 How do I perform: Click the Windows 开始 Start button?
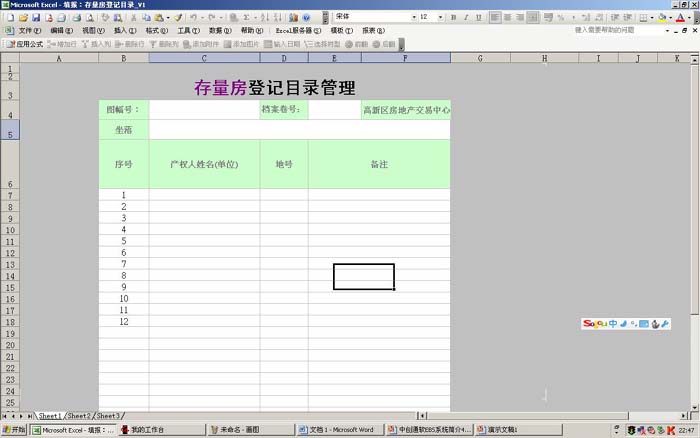[x=14, y=430]
